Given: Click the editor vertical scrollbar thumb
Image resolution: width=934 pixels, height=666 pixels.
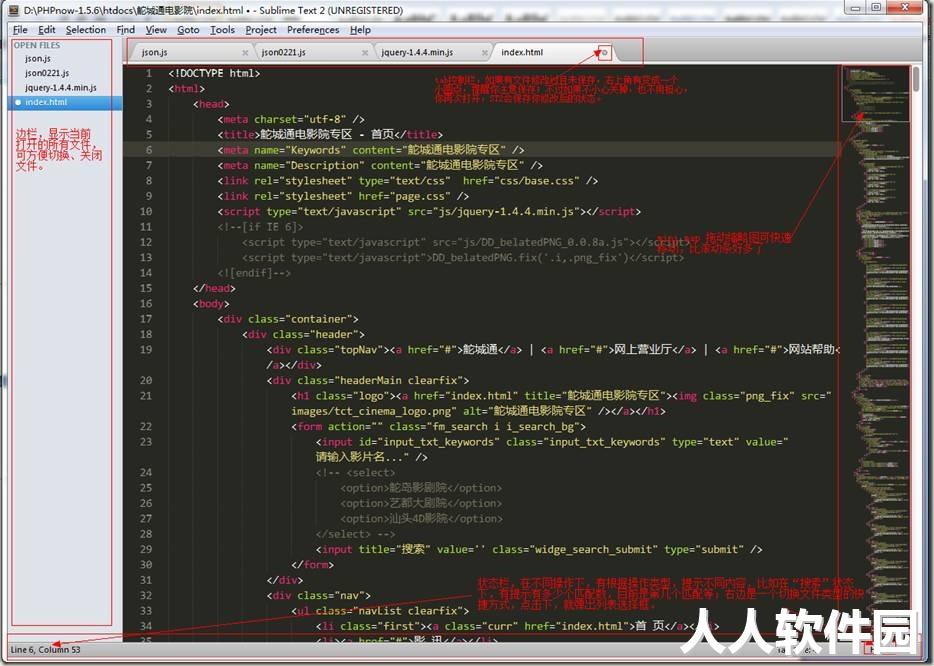Looking at the screenshot, I should point(916,77).
